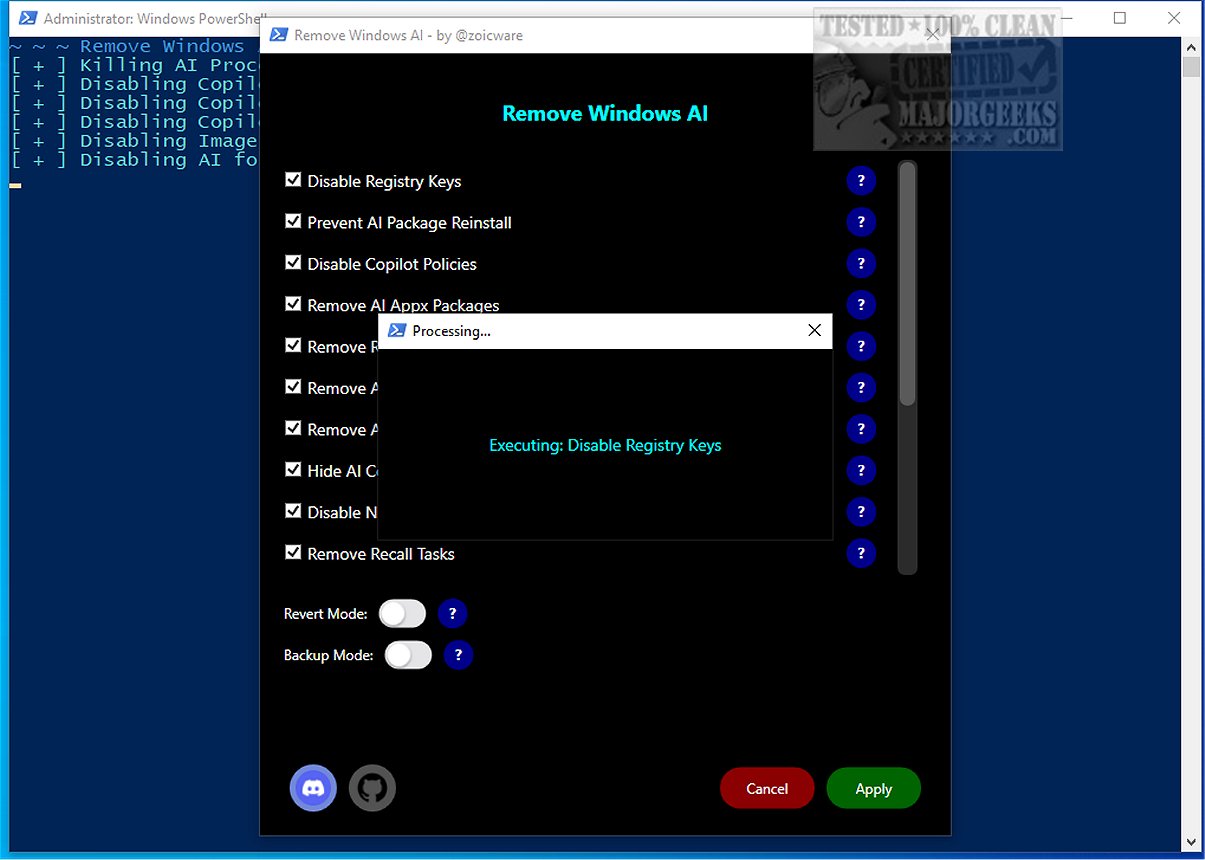Image resolution: width=1205 pixels, height=860 pixels.
Task: Click Disable Registry Keys label text
Action: coord(384,181)
